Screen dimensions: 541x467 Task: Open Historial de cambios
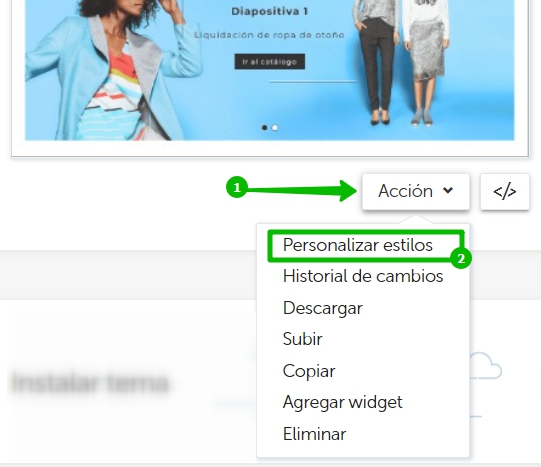(x=363, y=276)
